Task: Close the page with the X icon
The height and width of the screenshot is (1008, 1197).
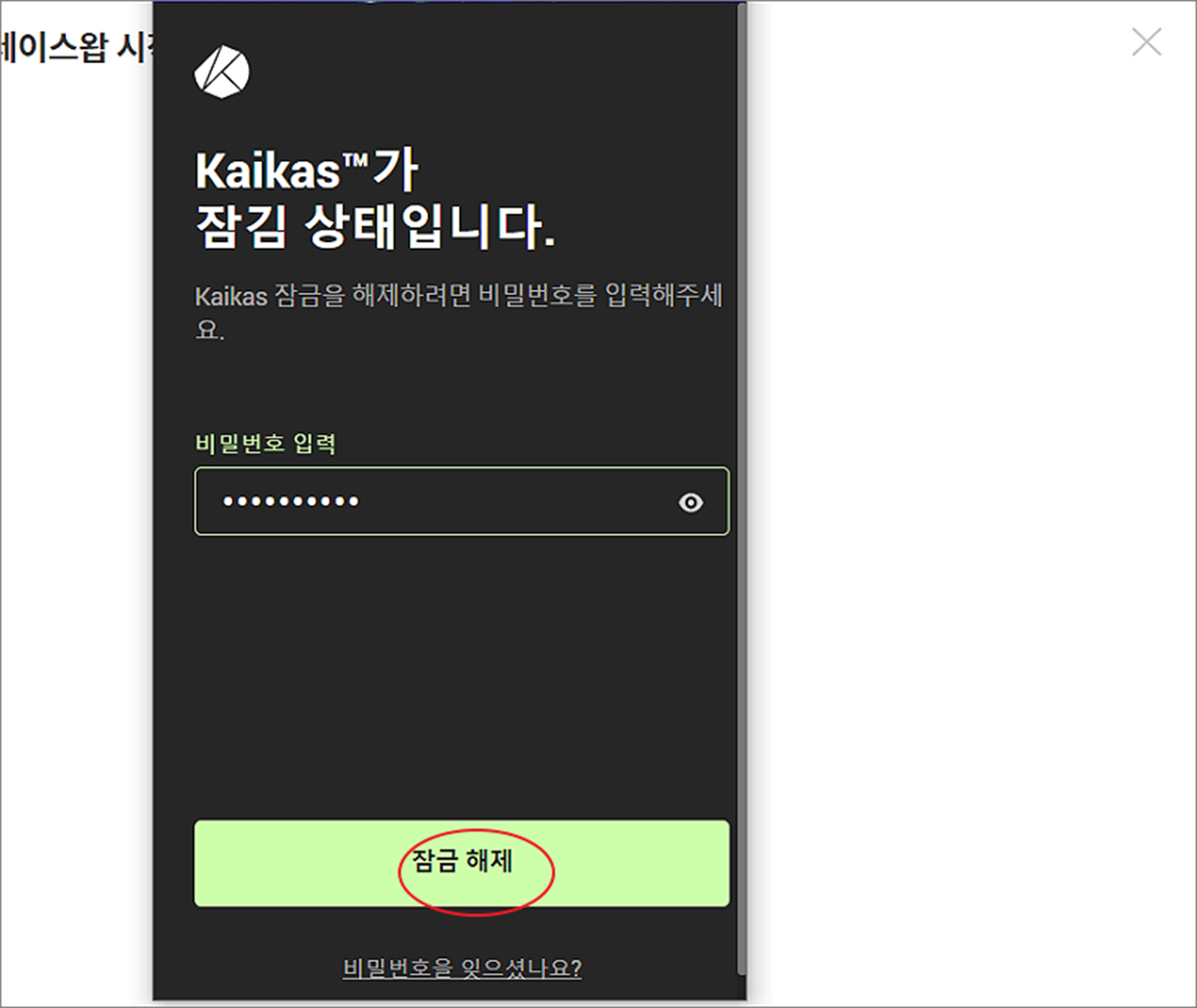Action: pyautogui.click(x=1146, y=42)
